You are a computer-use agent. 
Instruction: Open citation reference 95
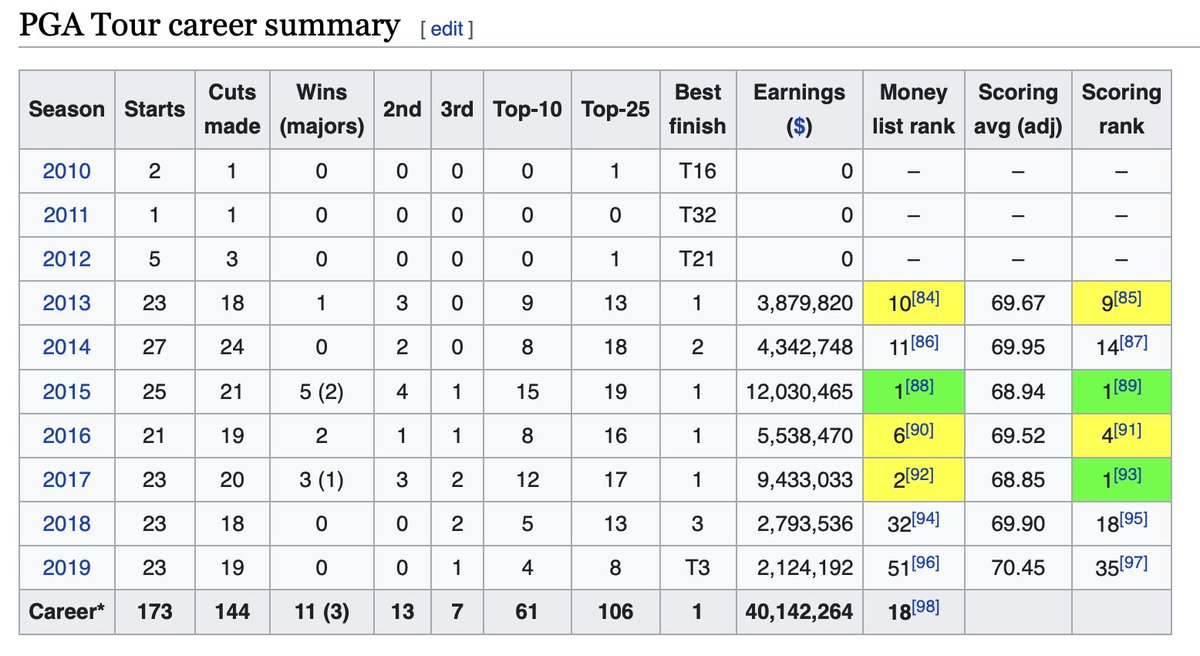[x=1133, y=517]
